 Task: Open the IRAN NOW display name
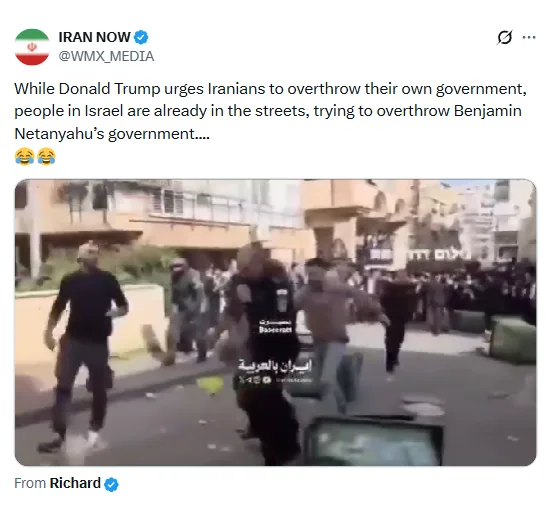[94, 37]
